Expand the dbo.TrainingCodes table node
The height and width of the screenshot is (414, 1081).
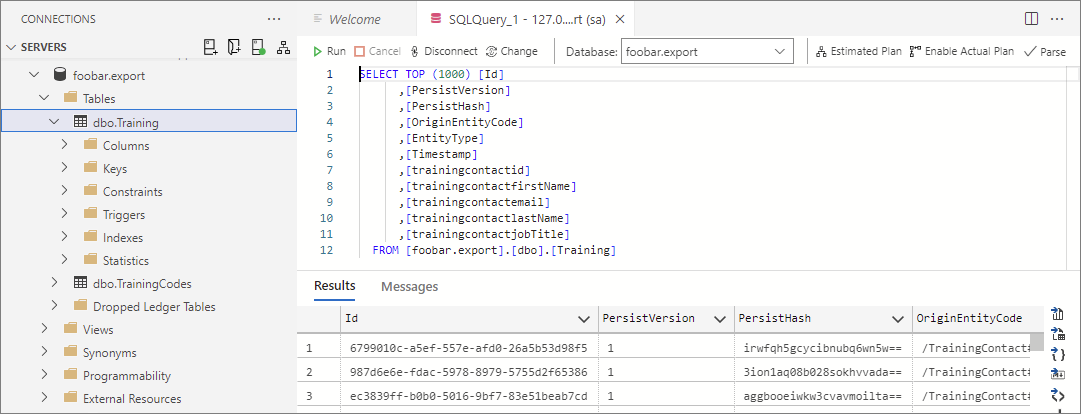[55, 283]
